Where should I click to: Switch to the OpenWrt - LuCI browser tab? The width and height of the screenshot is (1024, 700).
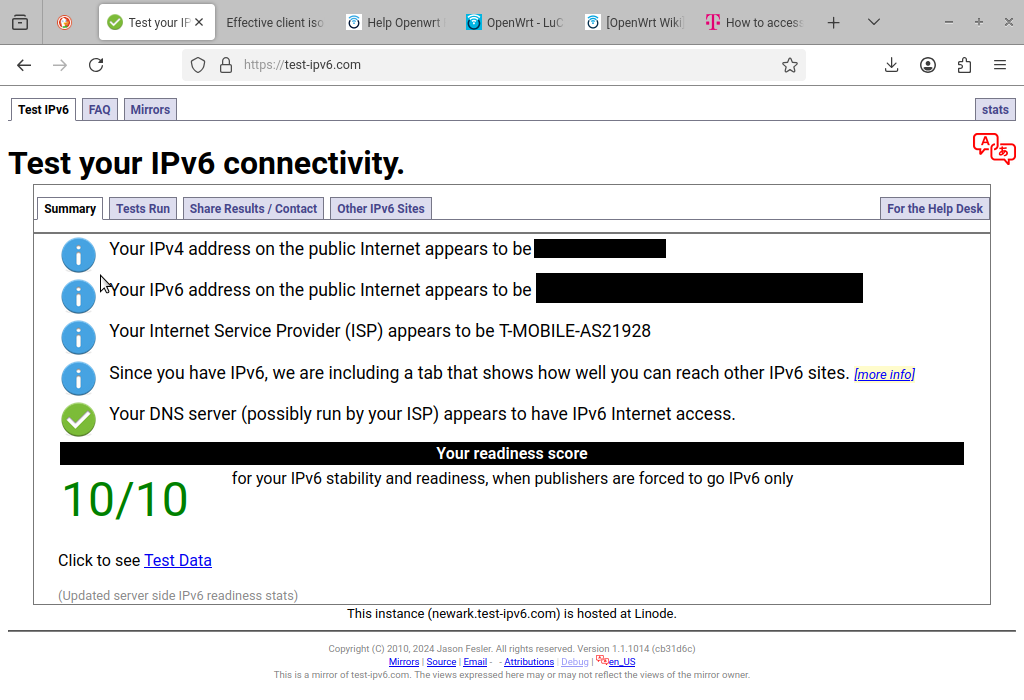tap(515, 22)
